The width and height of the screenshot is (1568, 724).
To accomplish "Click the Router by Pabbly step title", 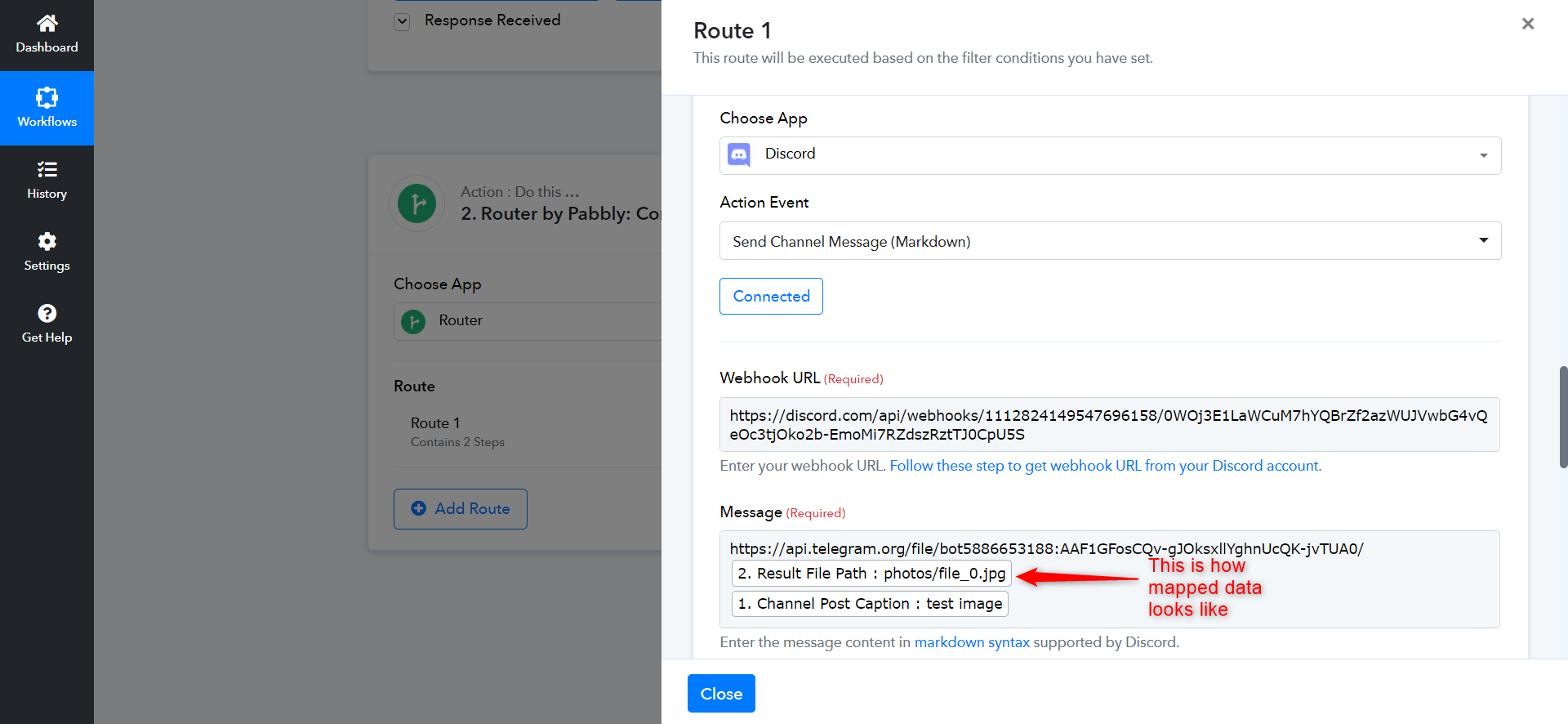I will (x=561, y=214).
